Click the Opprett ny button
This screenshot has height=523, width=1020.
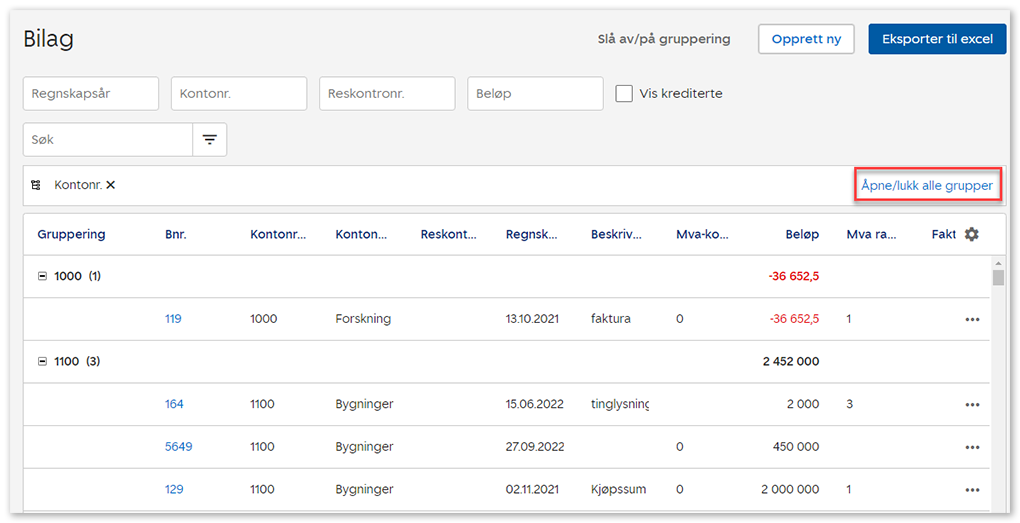[x=806, y=39]
